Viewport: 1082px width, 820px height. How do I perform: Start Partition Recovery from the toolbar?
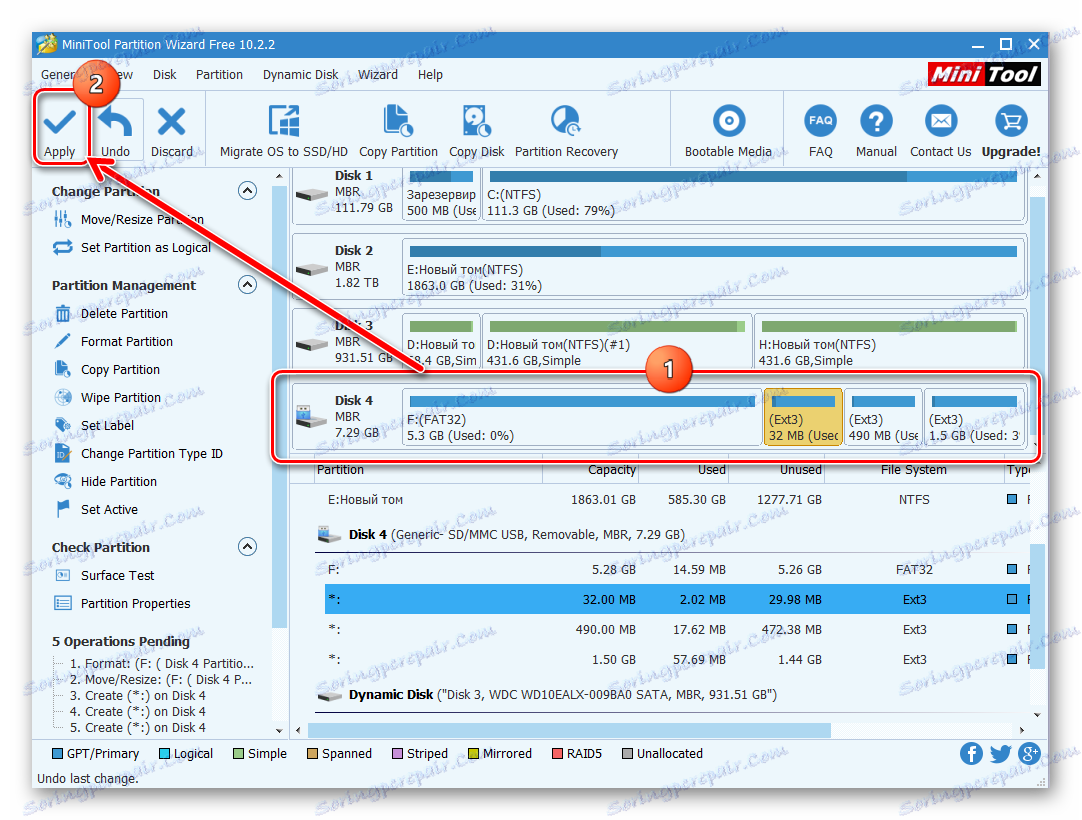click(x=566, y=131)
